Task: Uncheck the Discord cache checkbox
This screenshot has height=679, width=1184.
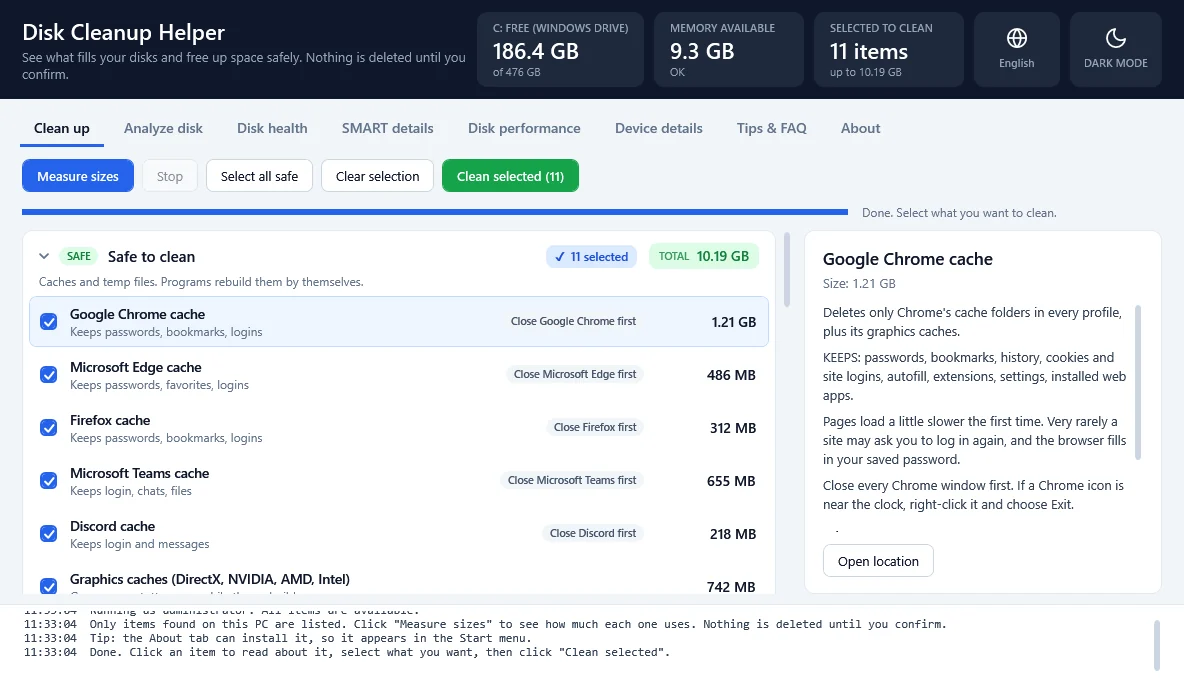Action: [x=48, y=533]
